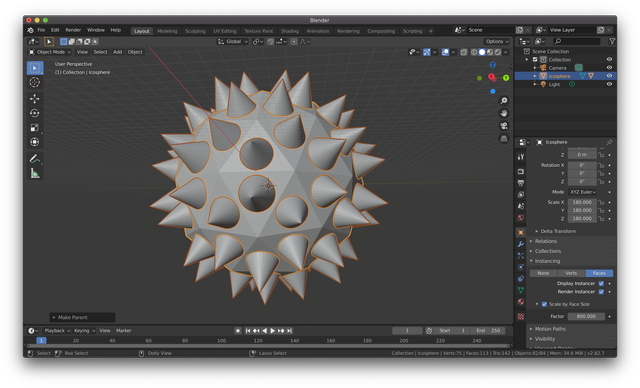Open the World properties red globe tab

[520, 217]
